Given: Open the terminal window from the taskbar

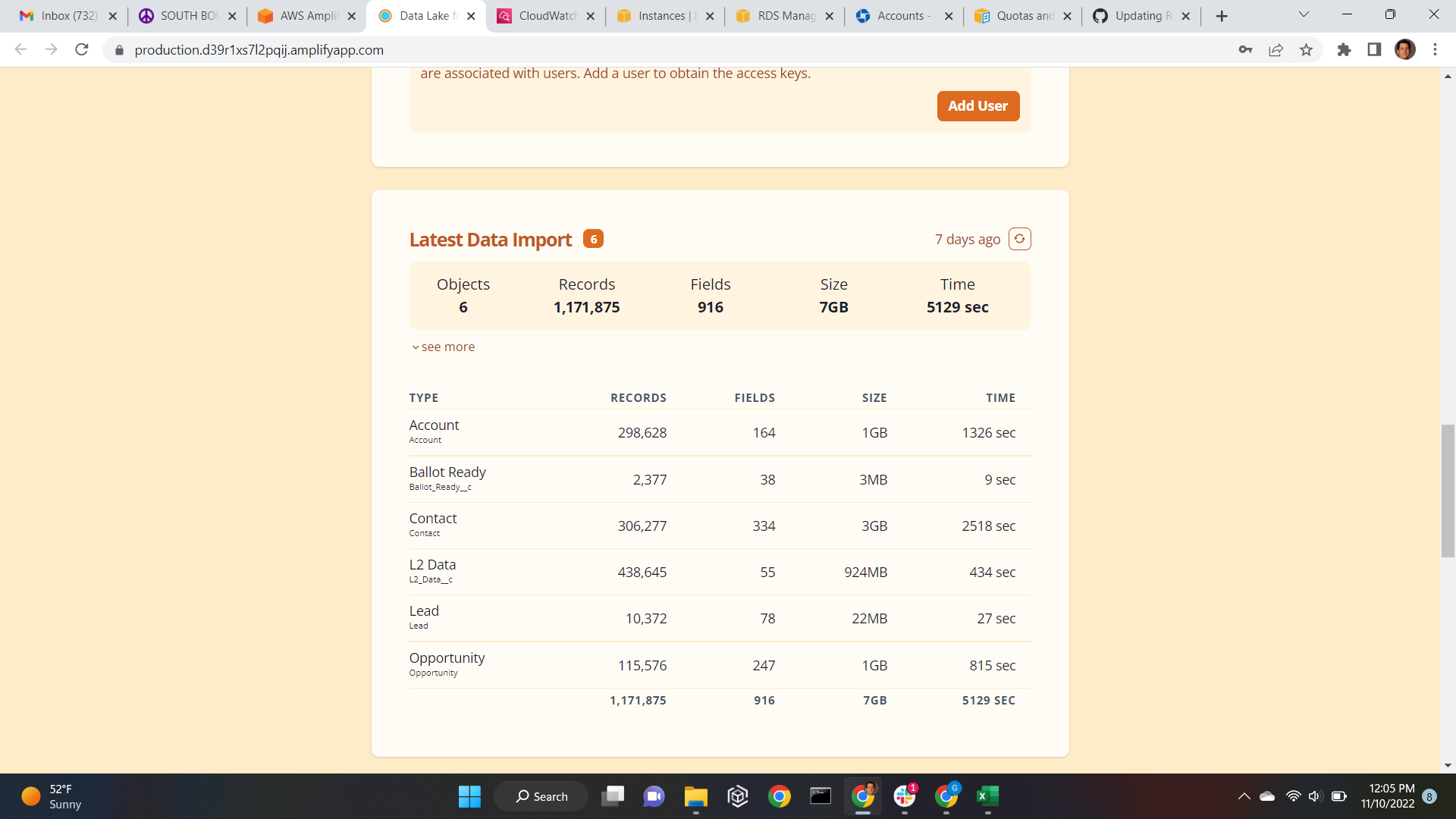Looking at the screenshot, I should click(821, 796).
